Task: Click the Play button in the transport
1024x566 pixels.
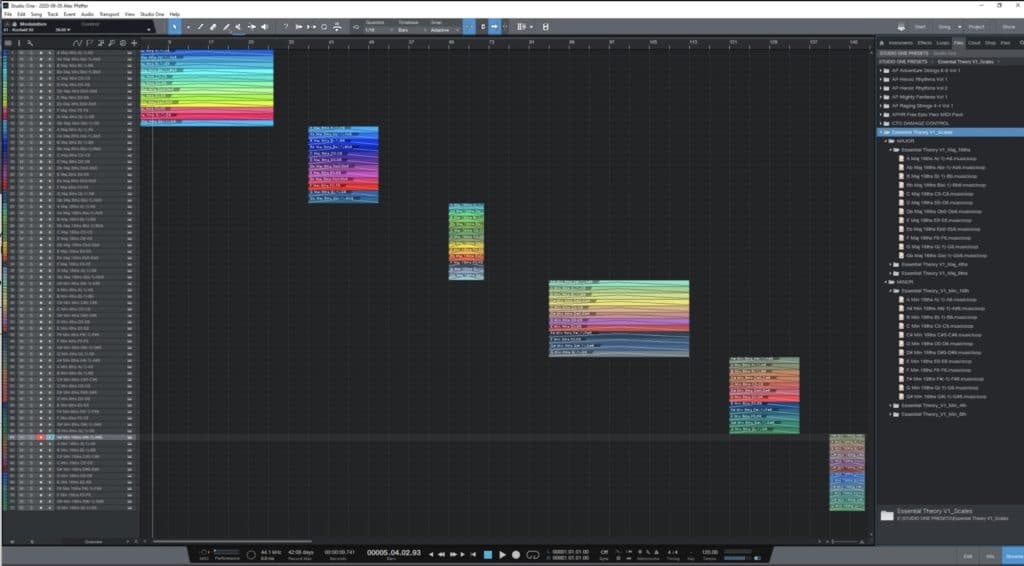Action: 502,554
